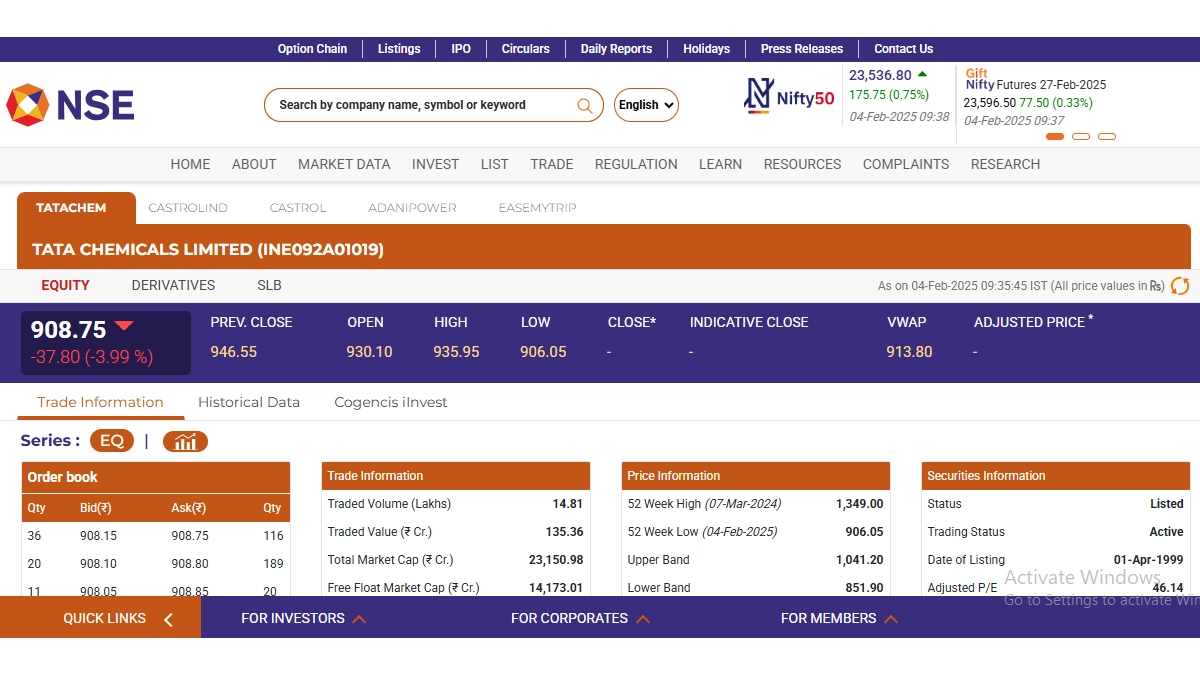Open the English language dropdown
The image size is (1200, 675).
click(x=646, y=105)
